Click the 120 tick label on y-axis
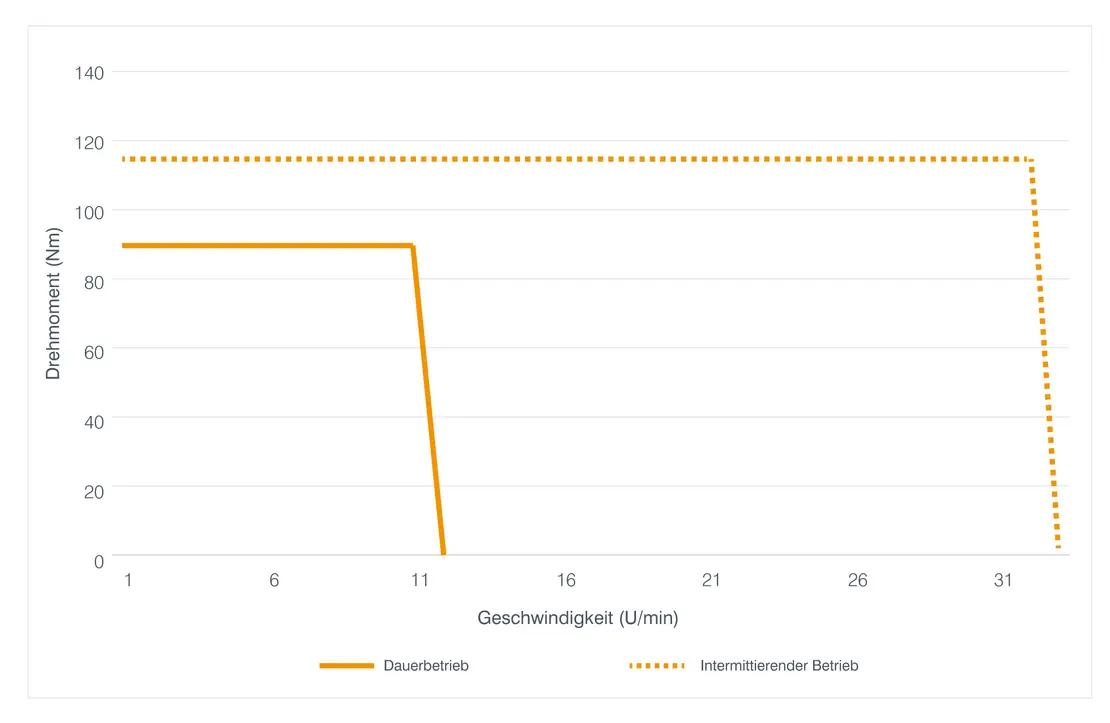This screenshot has width=1110, height=723. point(90,142)
